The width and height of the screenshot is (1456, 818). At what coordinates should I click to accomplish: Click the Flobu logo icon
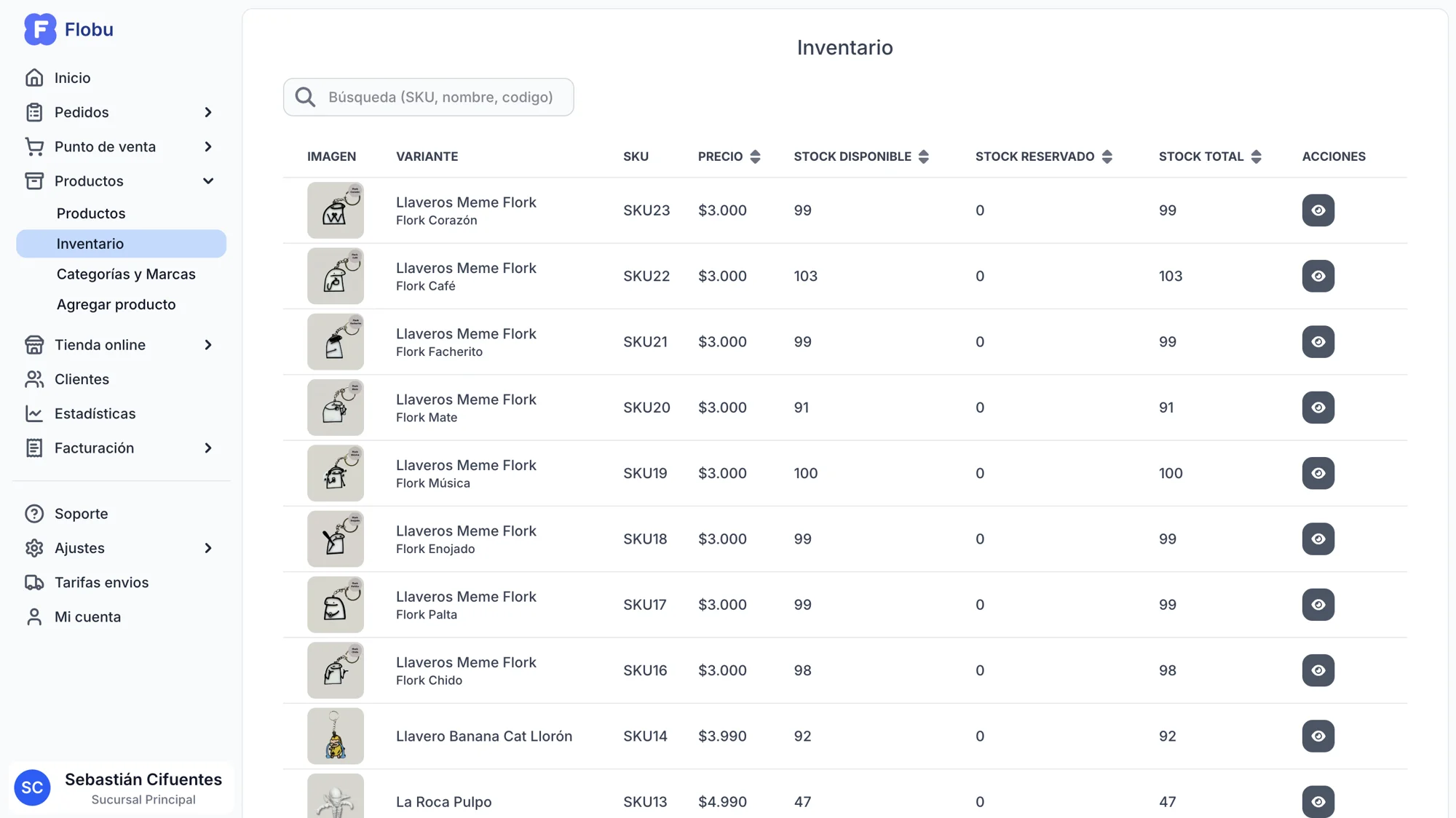pos(40,29)
